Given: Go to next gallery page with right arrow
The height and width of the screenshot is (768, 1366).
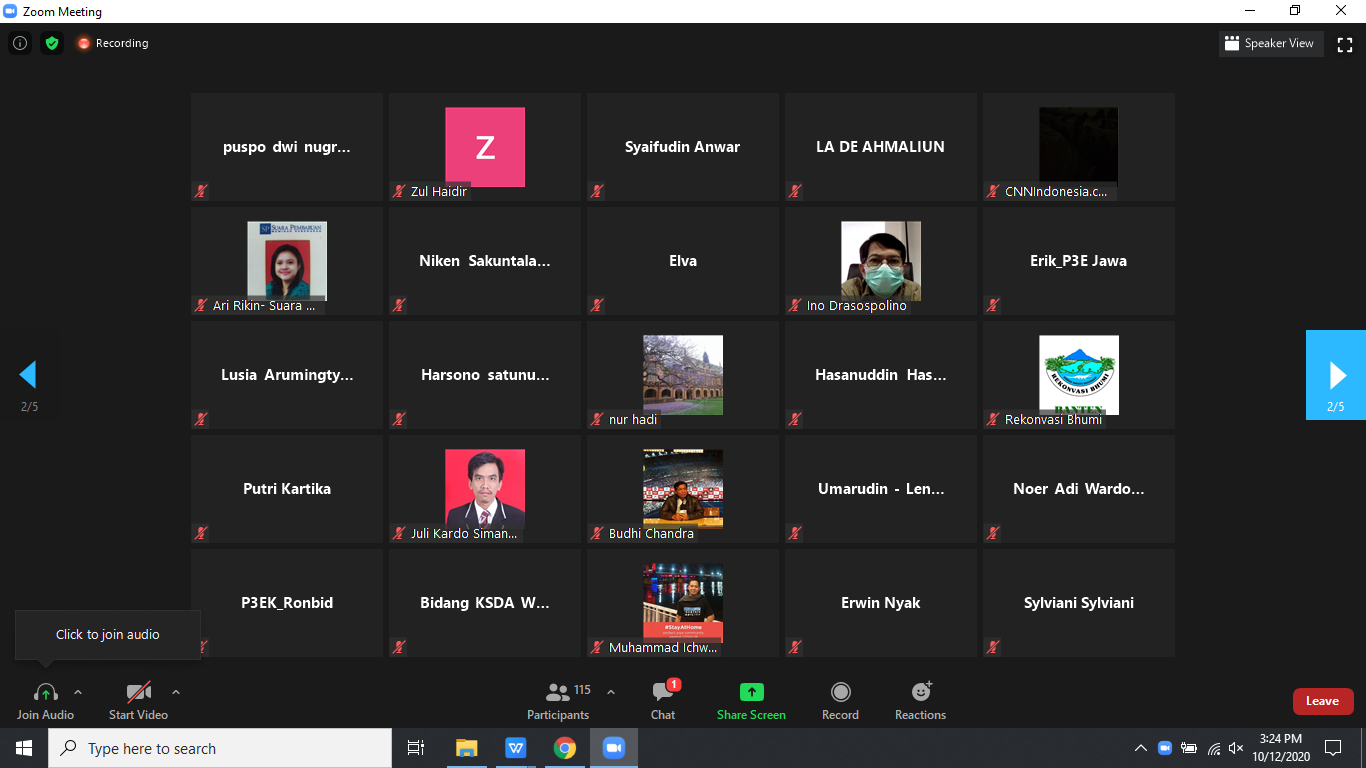Looking at the screenshot, I should pyautogui.click(x=1336, y=375).
